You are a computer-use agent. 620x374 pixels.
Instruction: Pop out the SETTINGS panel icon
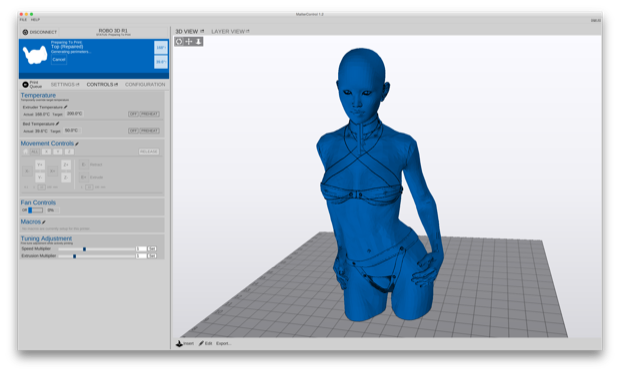coord(78,85)
